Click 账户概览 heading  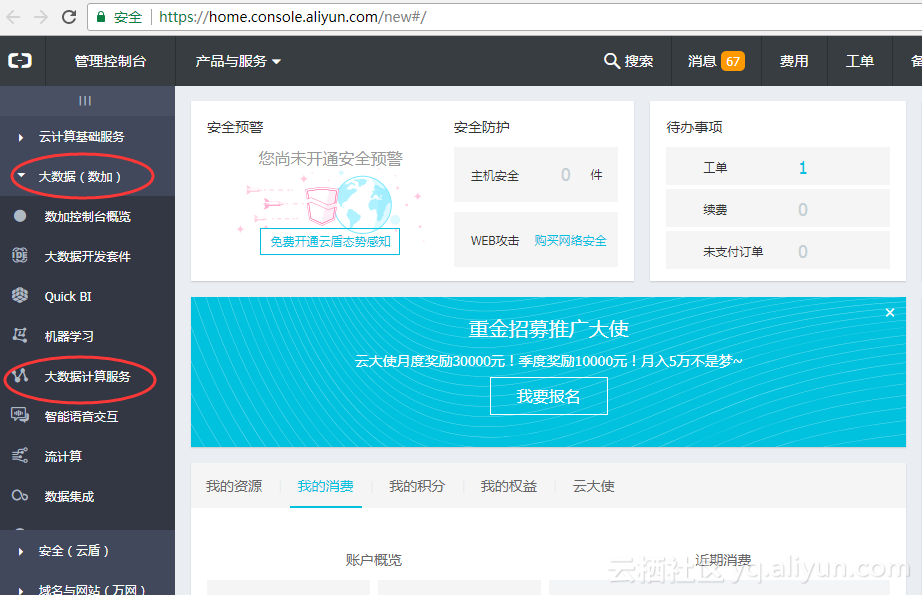(373, 560)
